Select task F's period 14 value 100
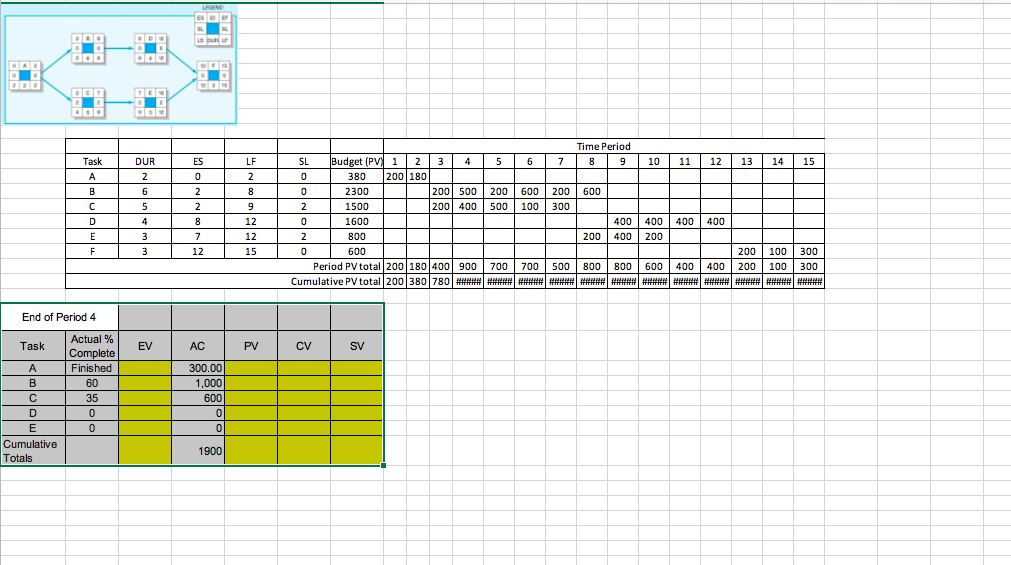 778,252
